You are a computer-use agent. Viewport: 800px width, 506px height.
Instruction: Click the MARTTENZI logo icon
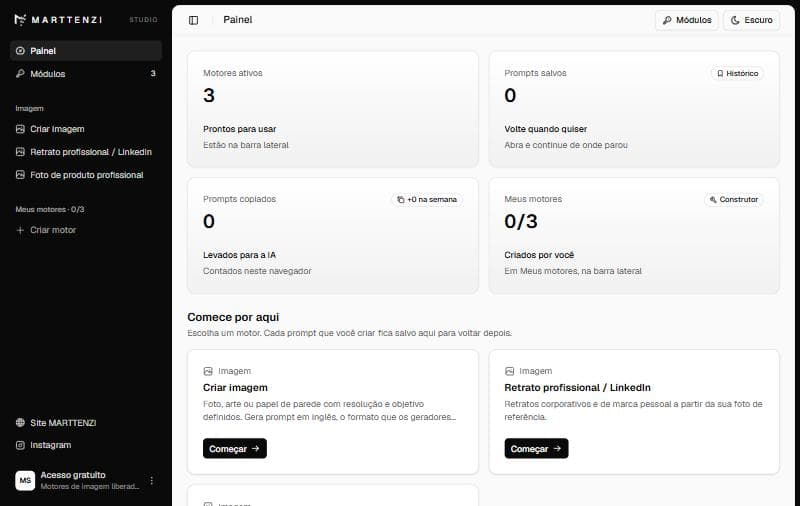20,19
